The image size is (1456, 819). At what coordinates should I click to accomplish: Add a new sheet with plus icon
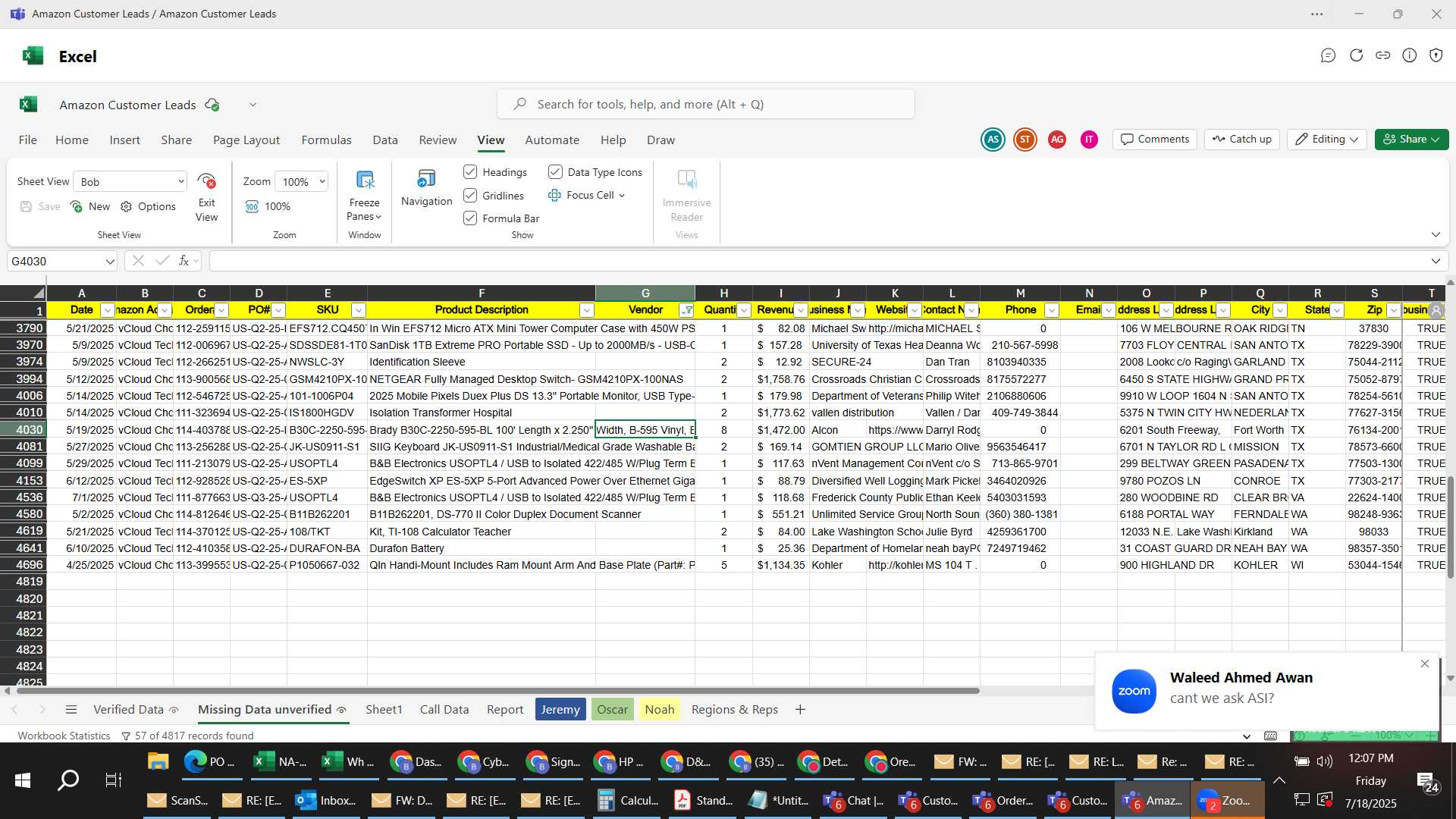(x=800, y=710)
